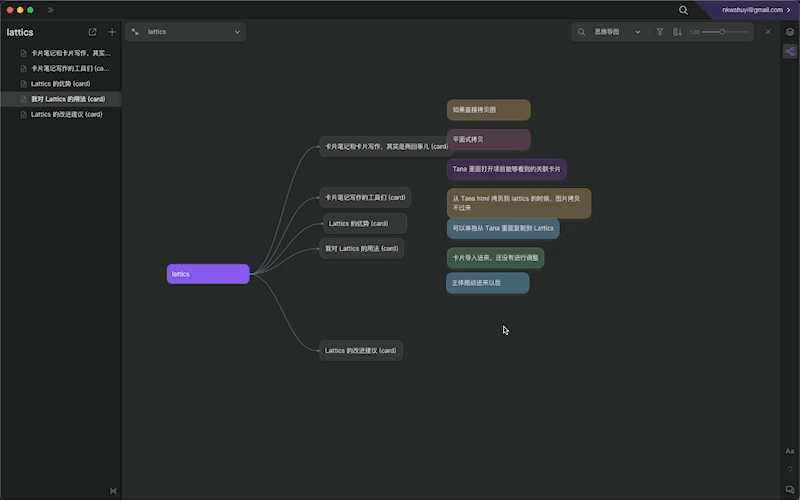Screen dimensions: 800x500
Task: Toggle the purple mind map graph icon
Action: click(790, 51)
